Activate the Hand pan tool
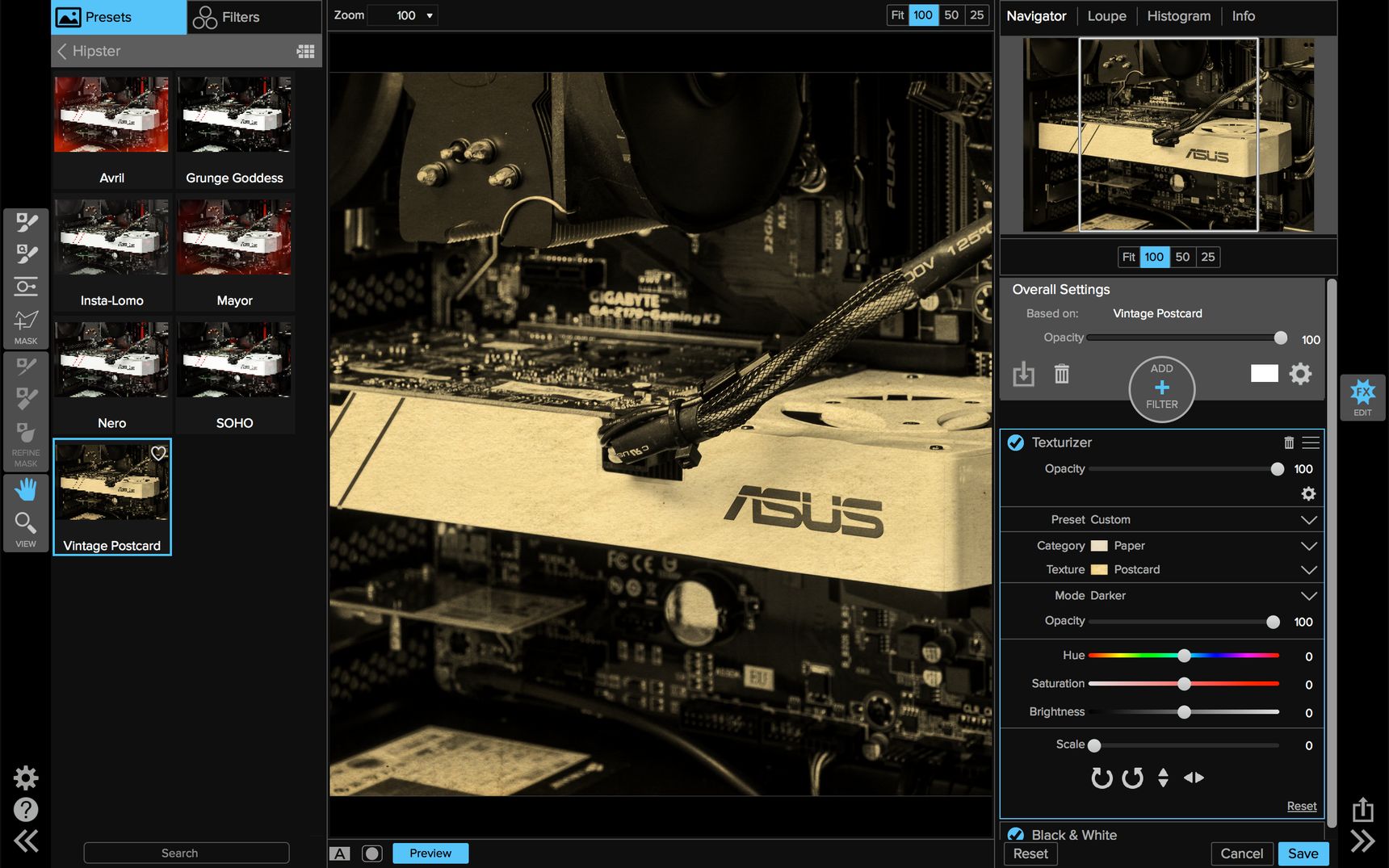 (26, 489)
